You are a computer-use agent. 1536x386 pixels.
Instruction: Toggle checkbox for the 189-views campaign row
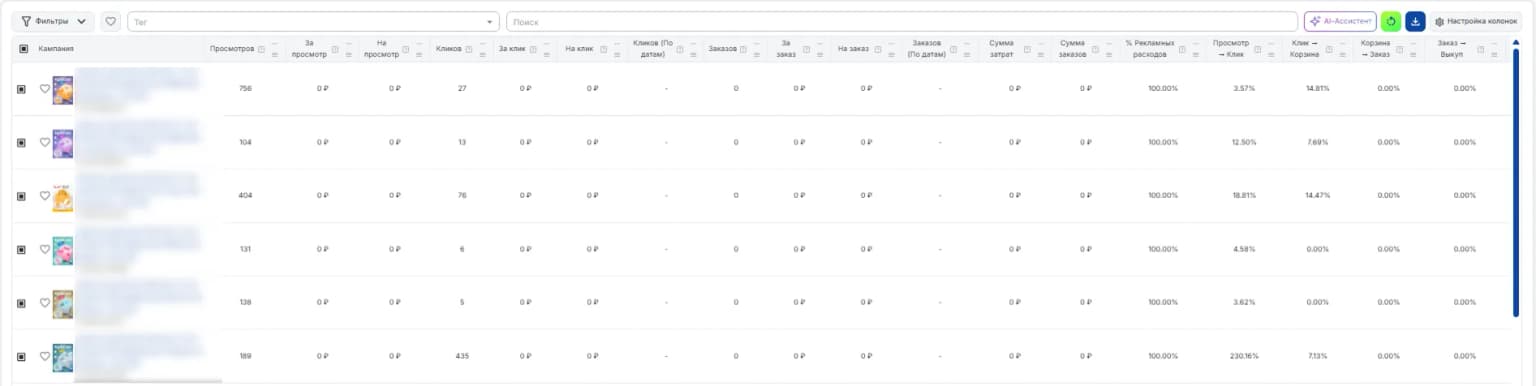point(21,356)
